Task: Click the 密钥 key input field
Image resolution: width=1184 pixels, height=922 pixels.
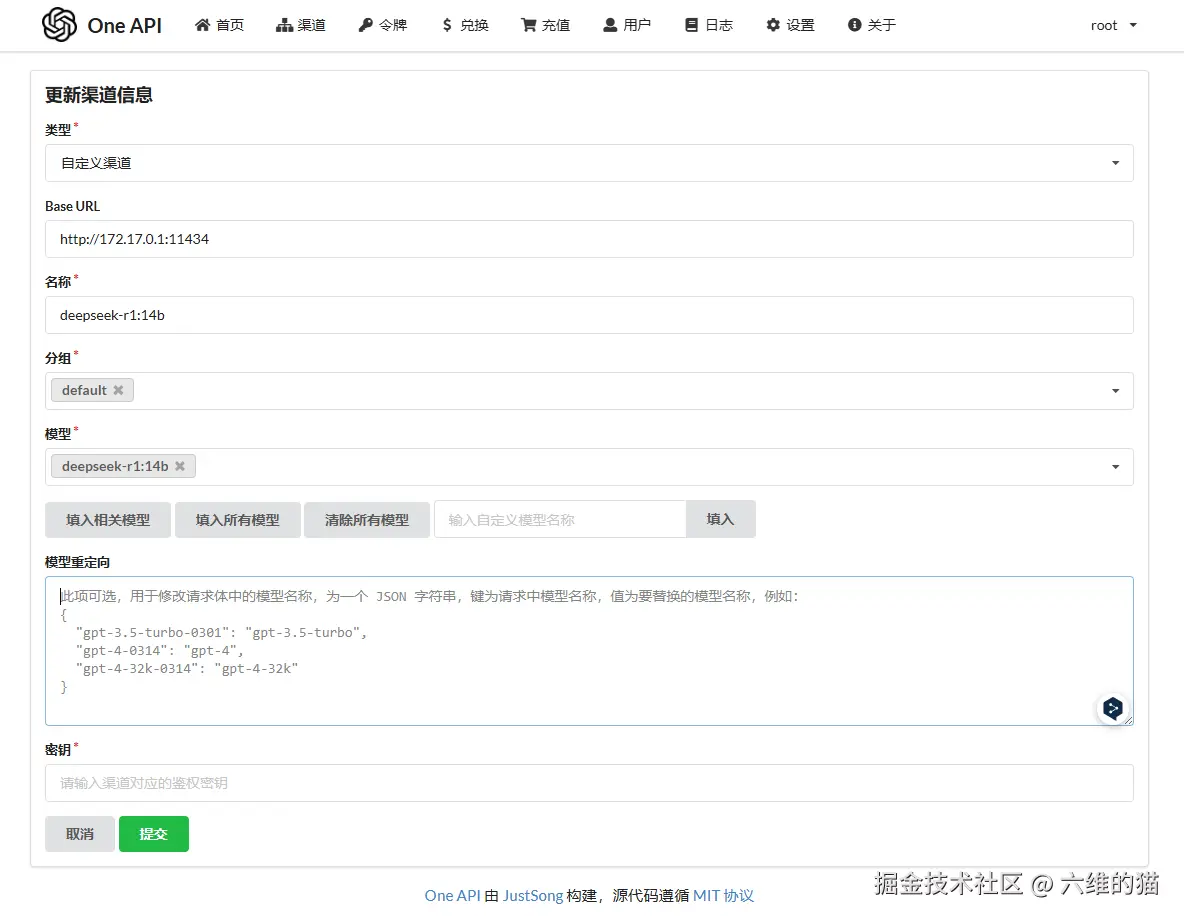Action: click(x=589, y=783)
